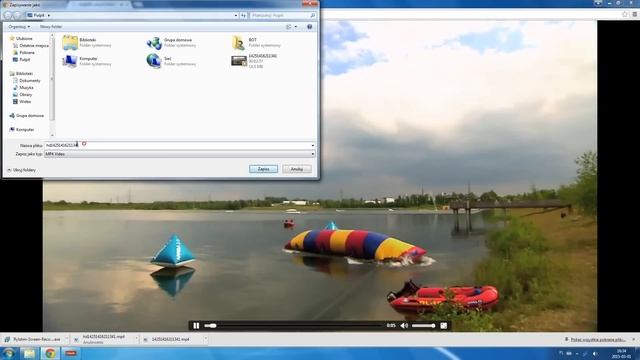Collapse folders with Ukryj foldery

coord(21,170)
